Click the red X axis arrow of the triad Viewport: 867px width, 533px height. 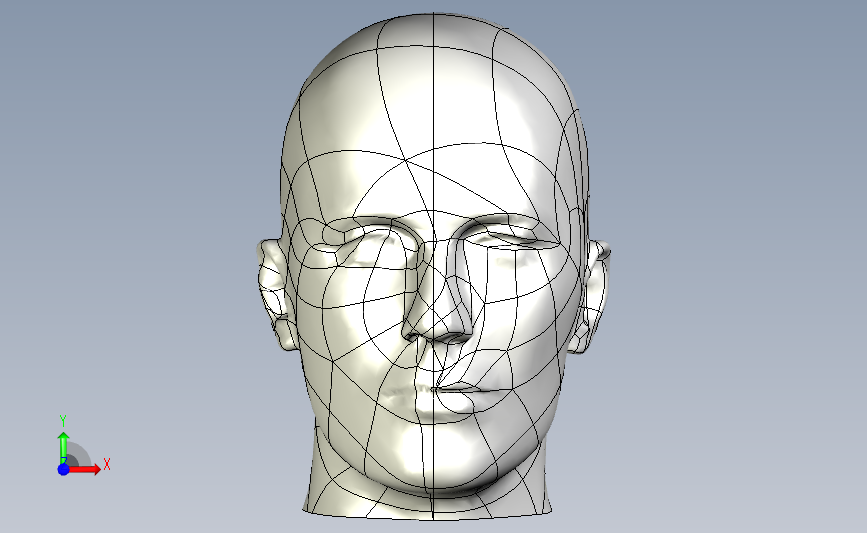84,469
